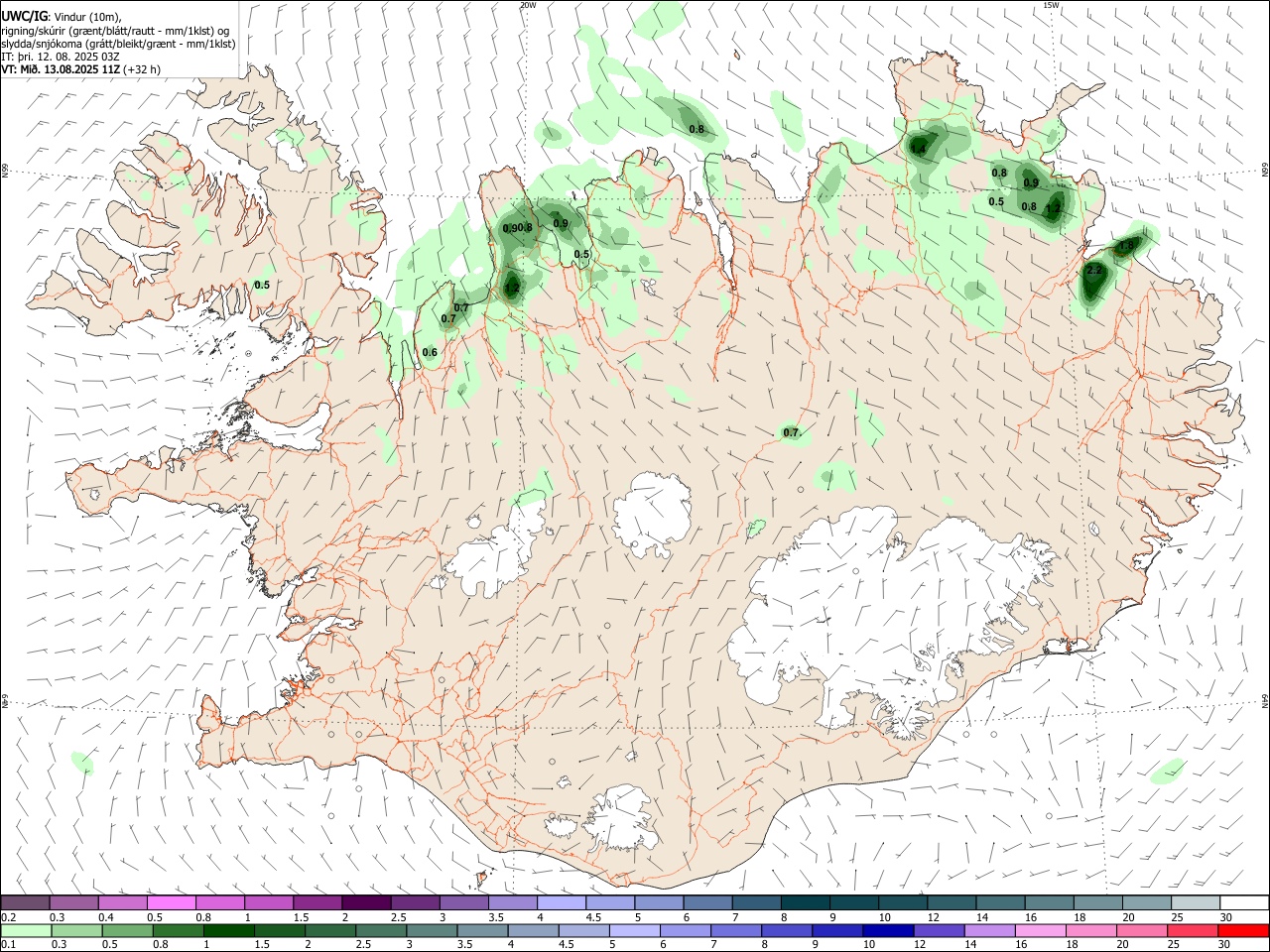Select the white swatch after 30 in upper legend
The width and height of the screenshot is (1270, 952).
click(1244, 902)
